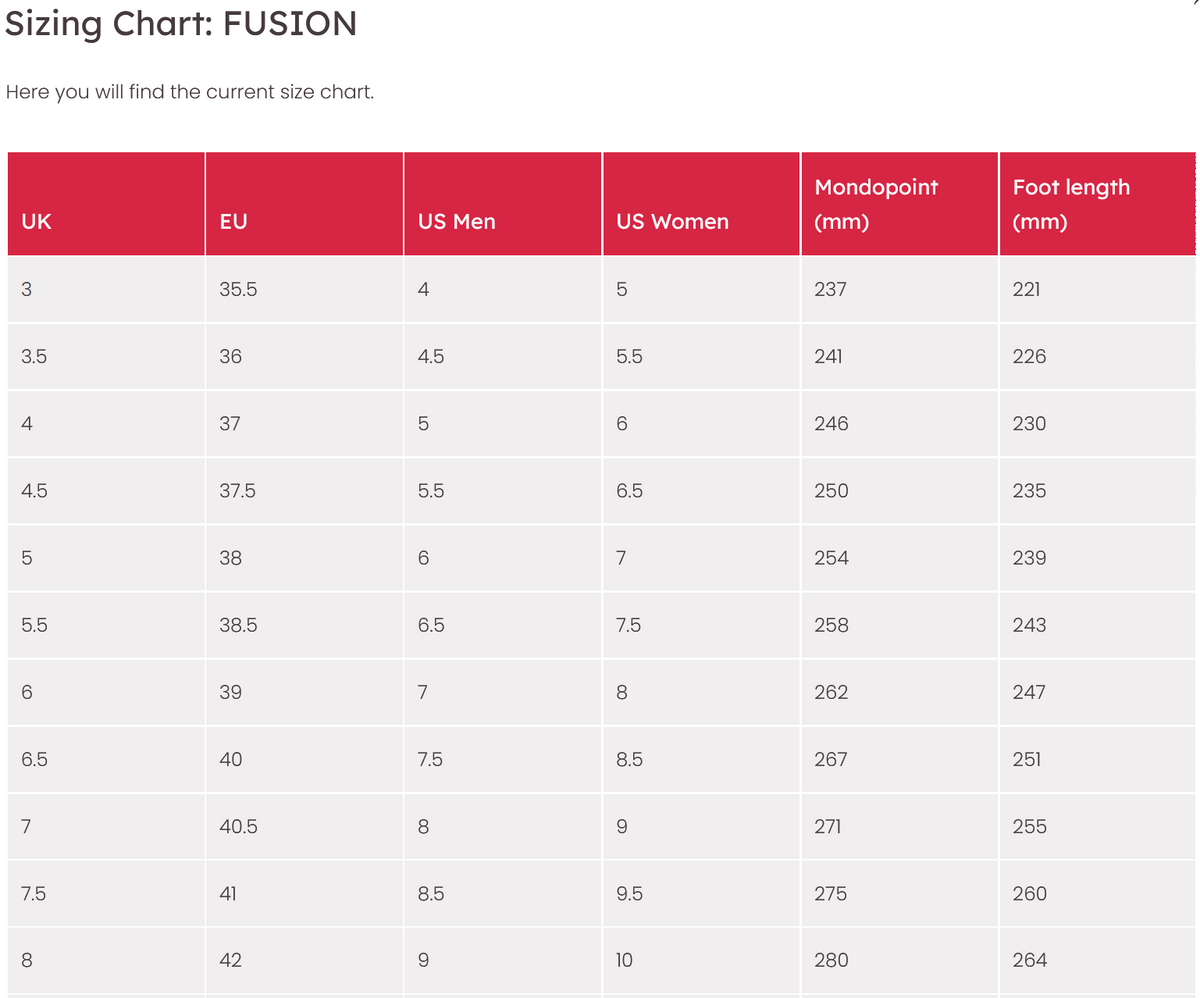
Task: Select the US Women column header
Action: [x=701, y=204]
